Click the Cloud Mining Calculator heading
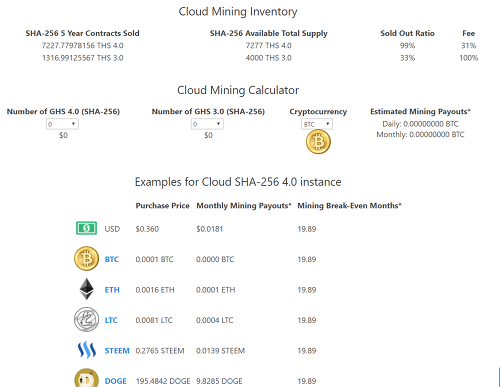The height and width of the screenshot is (387, 500). pyautogui.click(x=238, y=90)
